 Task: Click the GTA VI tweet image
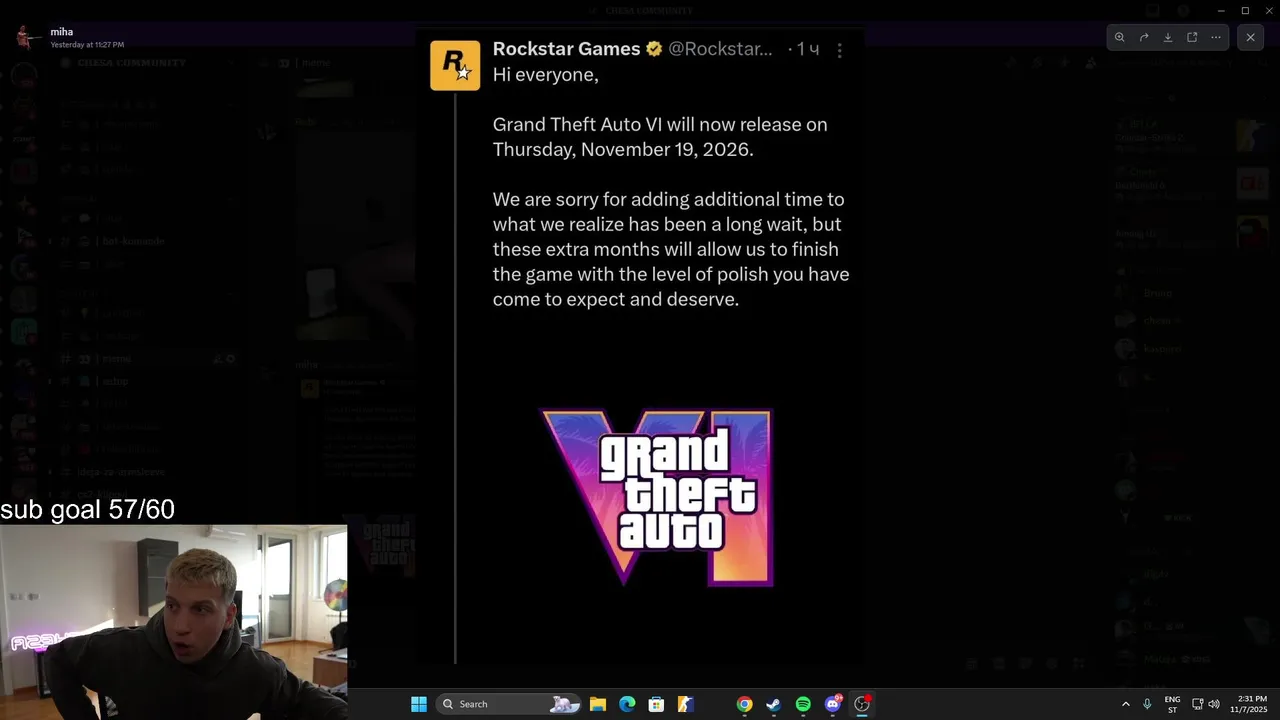[640, 346]
